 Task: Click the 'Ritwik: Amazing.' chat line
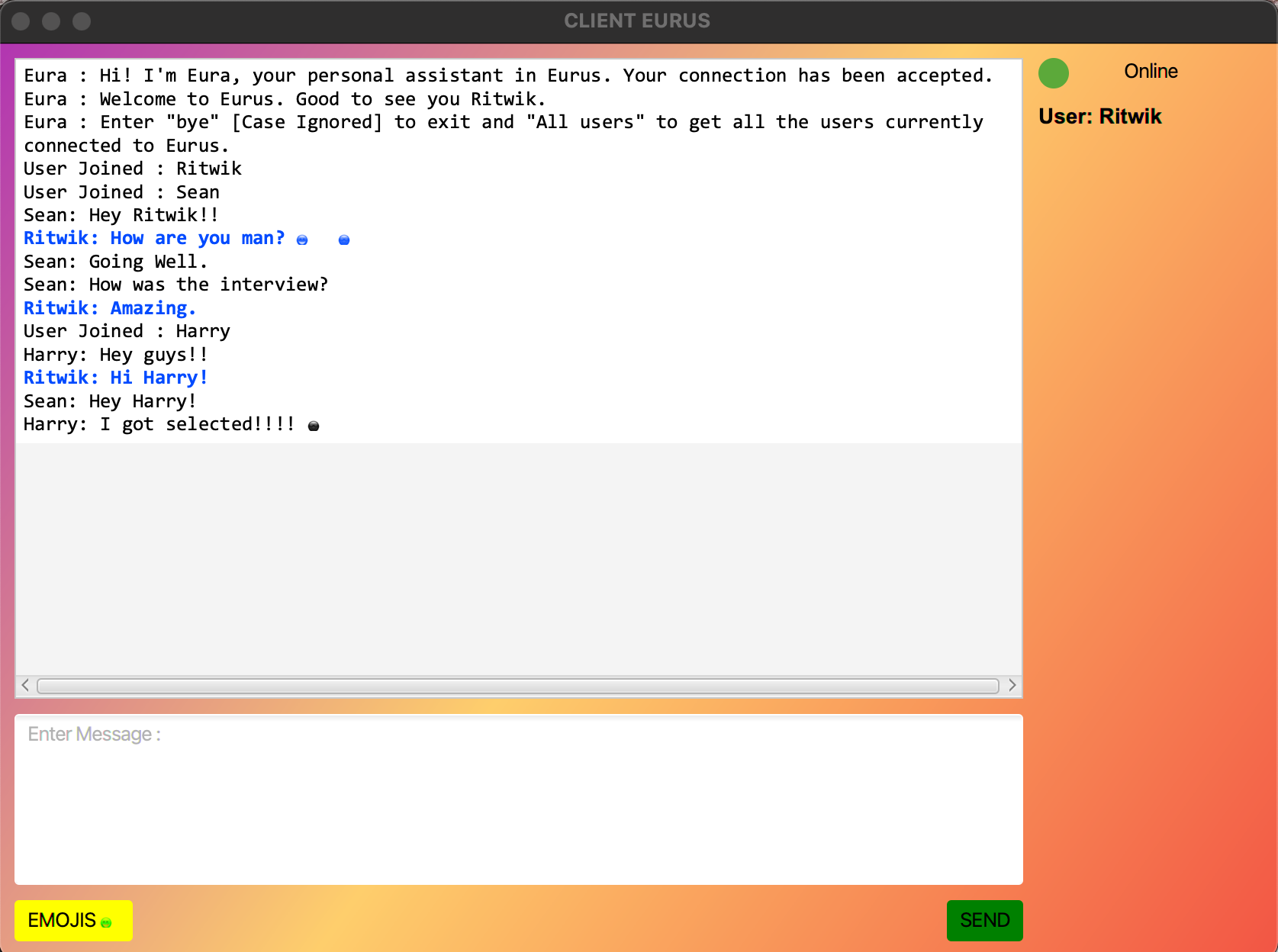(x=109, y=308)
